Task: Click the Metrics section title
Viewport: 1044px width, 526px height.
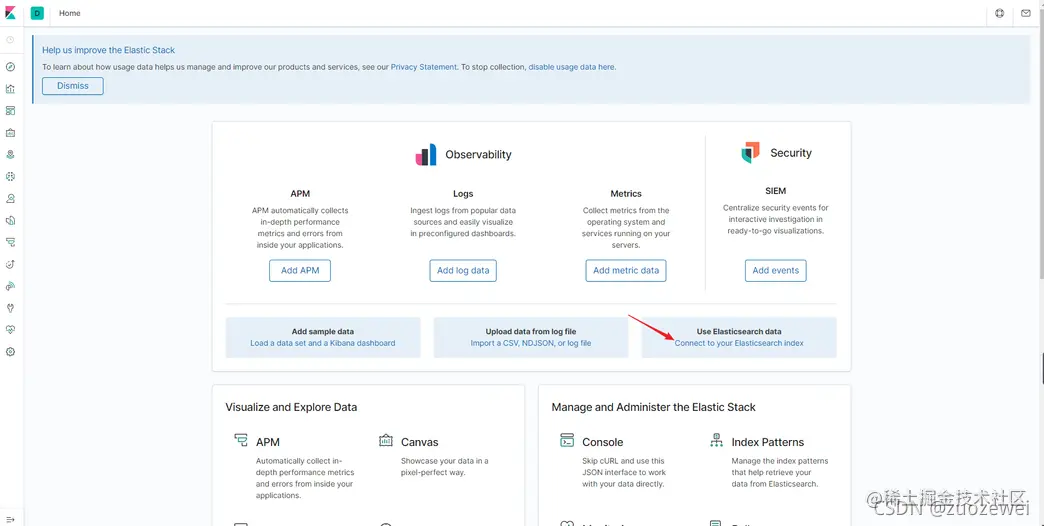Action: coord(626,194)
